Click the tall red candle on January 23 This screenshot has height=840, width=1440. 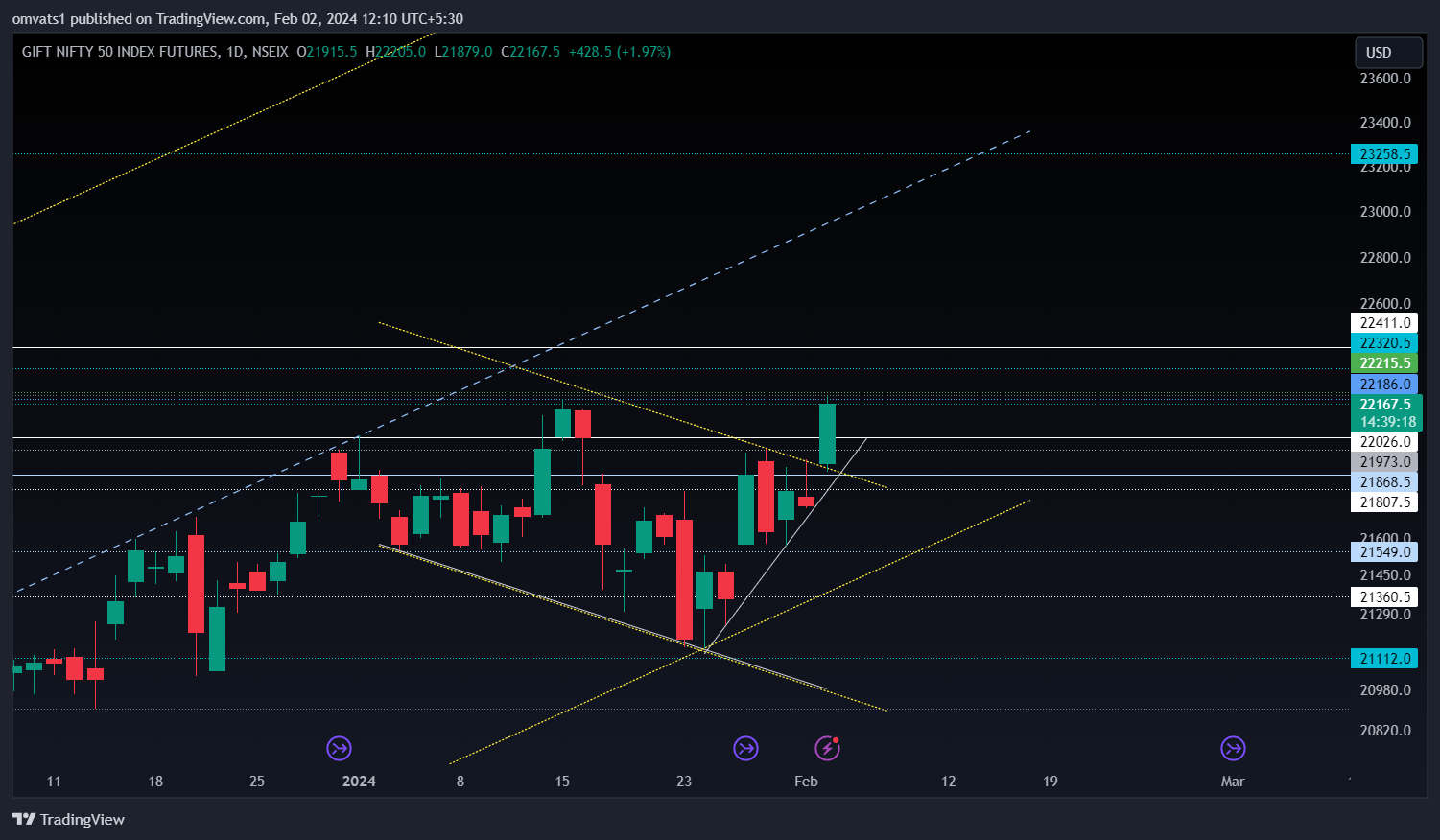coord(684,579)
